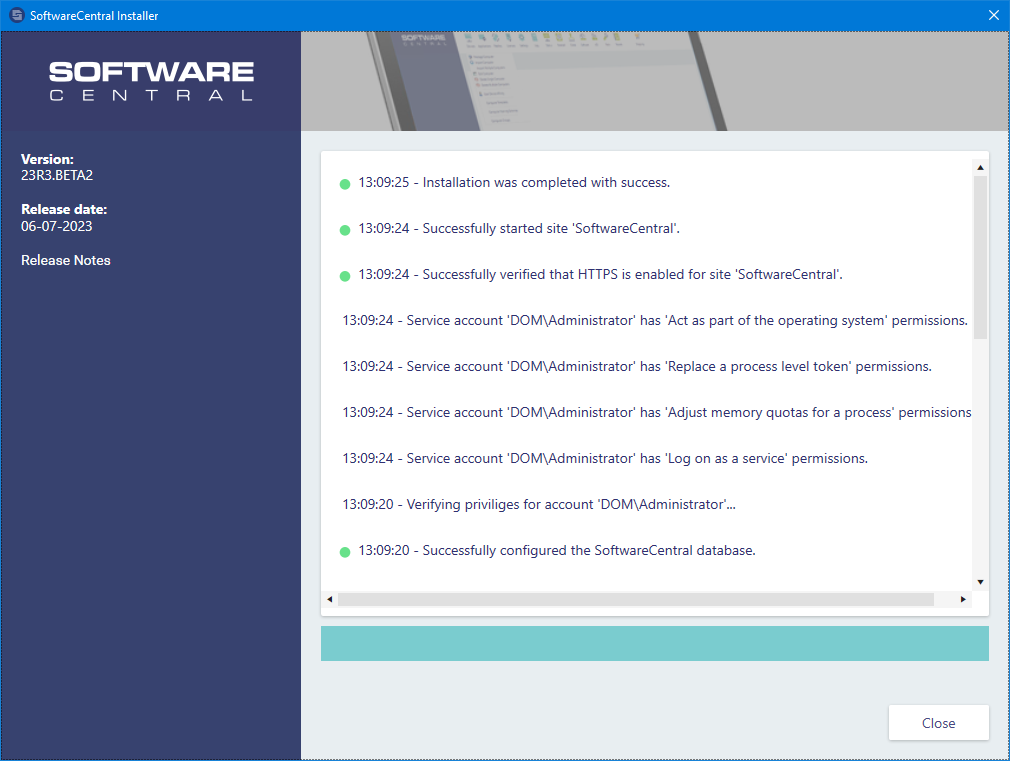Click green dot beside 'Successfully started site' entry
Viewport: 1010px width, 761px height.
[x=345, y=230]
